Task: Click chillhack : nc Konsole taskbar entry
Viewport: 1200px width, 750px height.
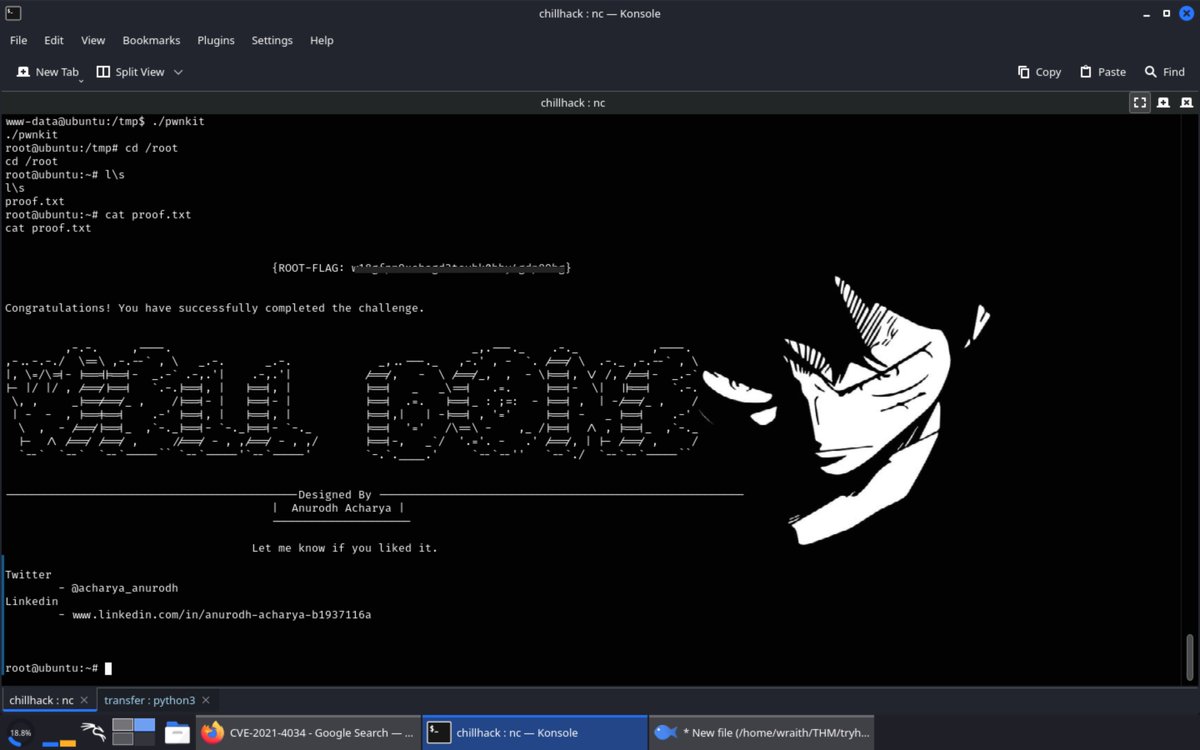Action: tap(535, 732)
